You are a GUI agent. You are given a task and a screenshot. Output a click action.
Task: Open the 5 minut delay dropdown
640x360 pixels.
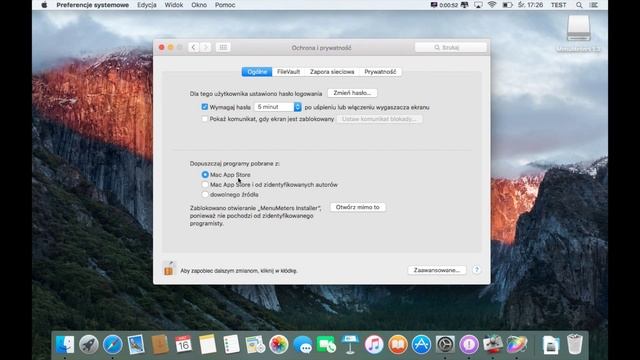click(x=278, y=107)
